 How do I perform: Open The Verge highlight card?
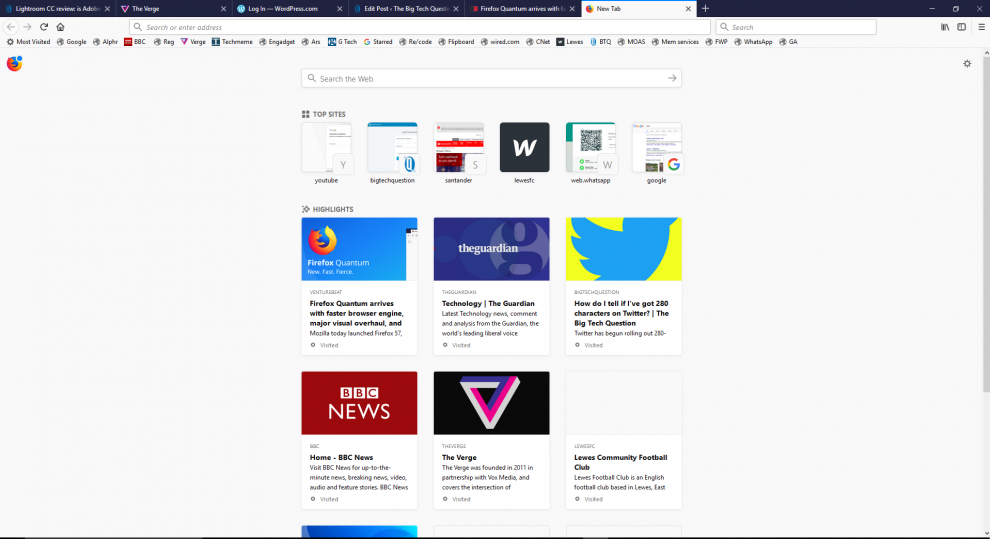pos(491,440)
